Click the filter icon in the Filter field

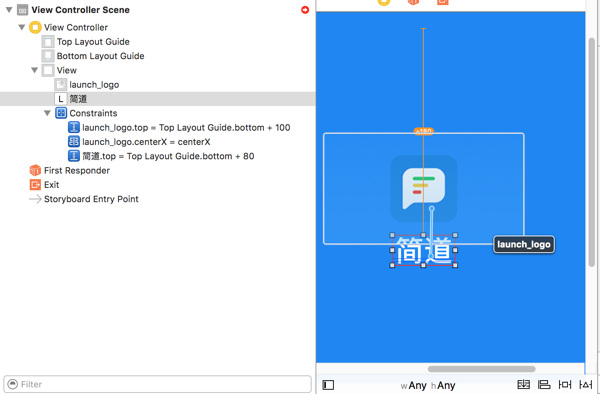(13, 384)
